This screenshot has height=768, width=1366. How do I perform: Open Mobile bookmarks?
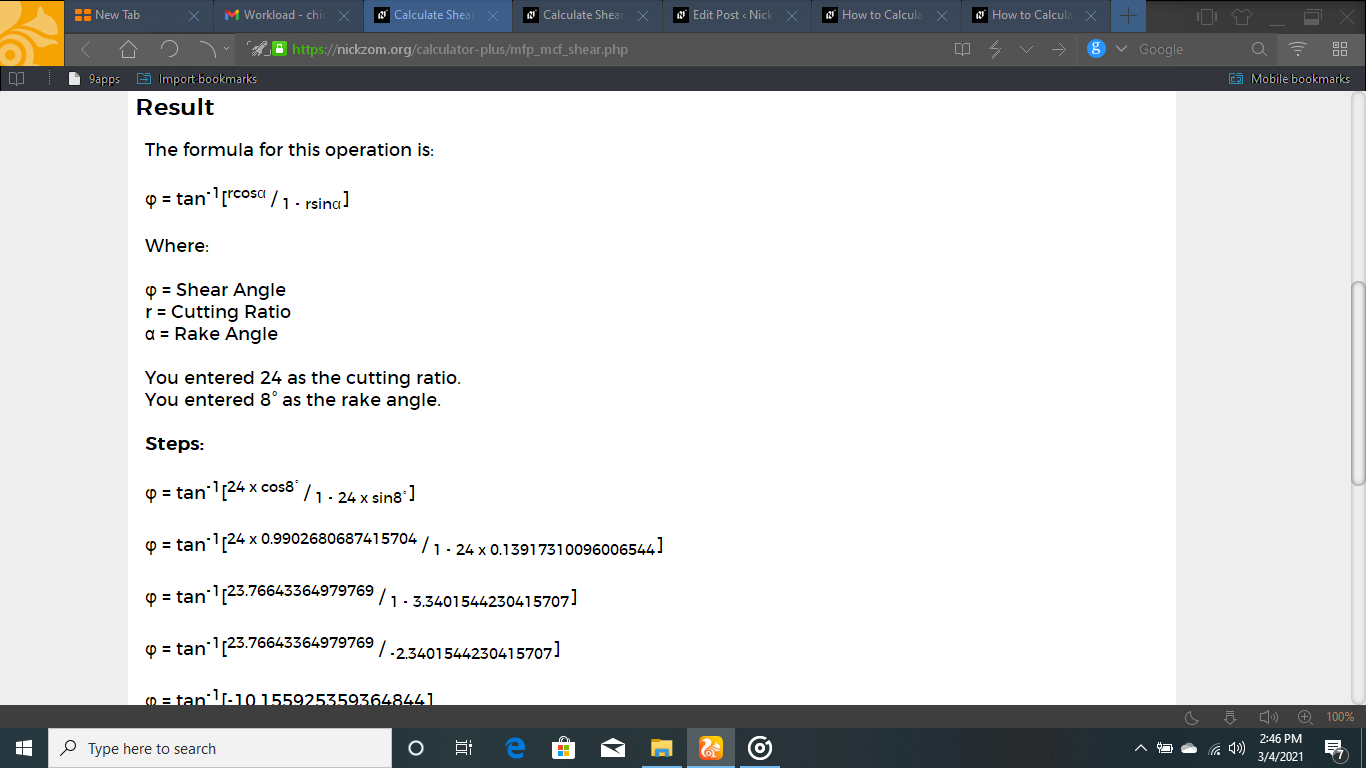pyautogui.click(x=1290, y=79)
